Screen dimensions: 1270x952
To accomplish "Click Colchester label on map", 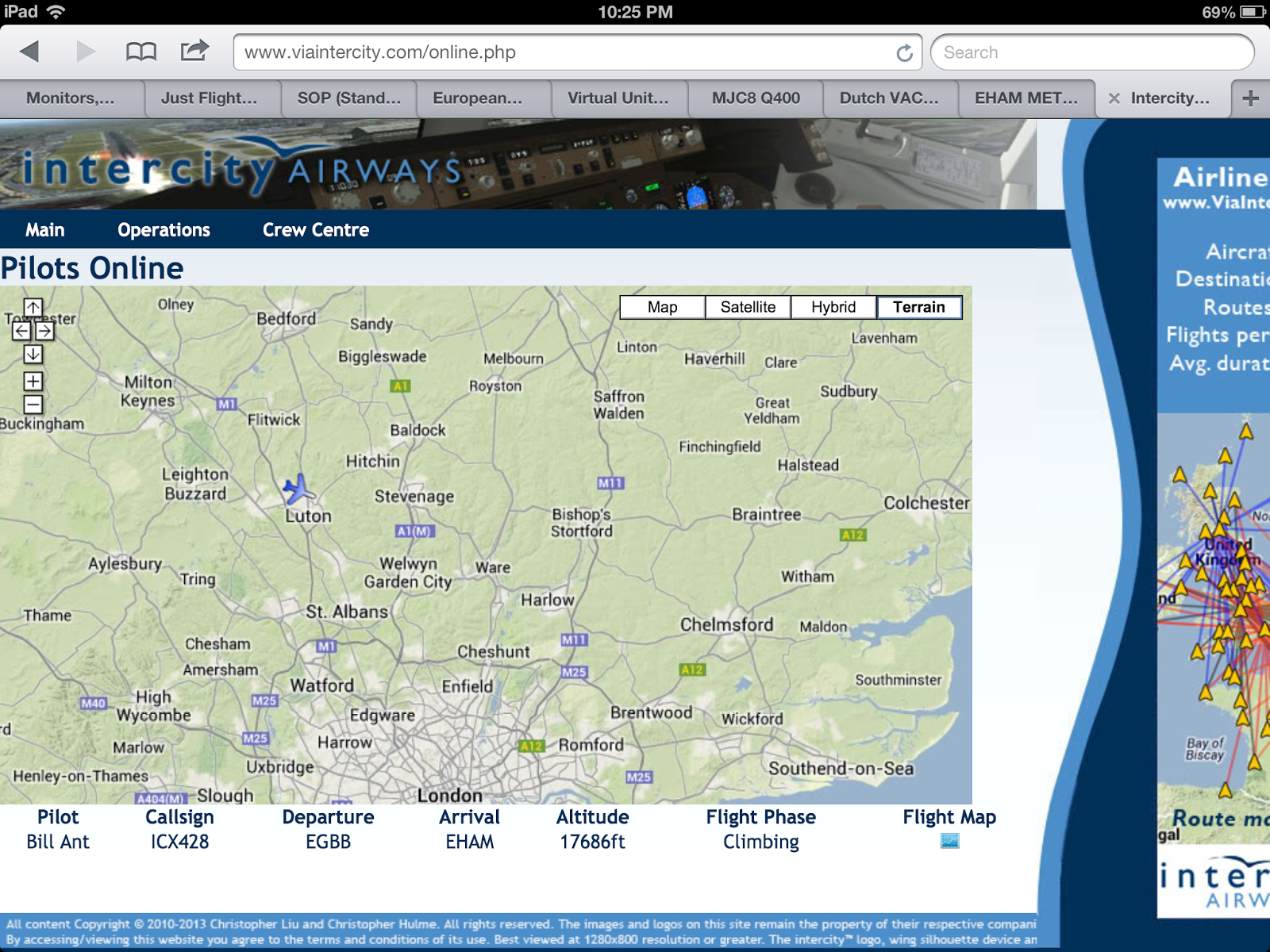I will 926,503.
